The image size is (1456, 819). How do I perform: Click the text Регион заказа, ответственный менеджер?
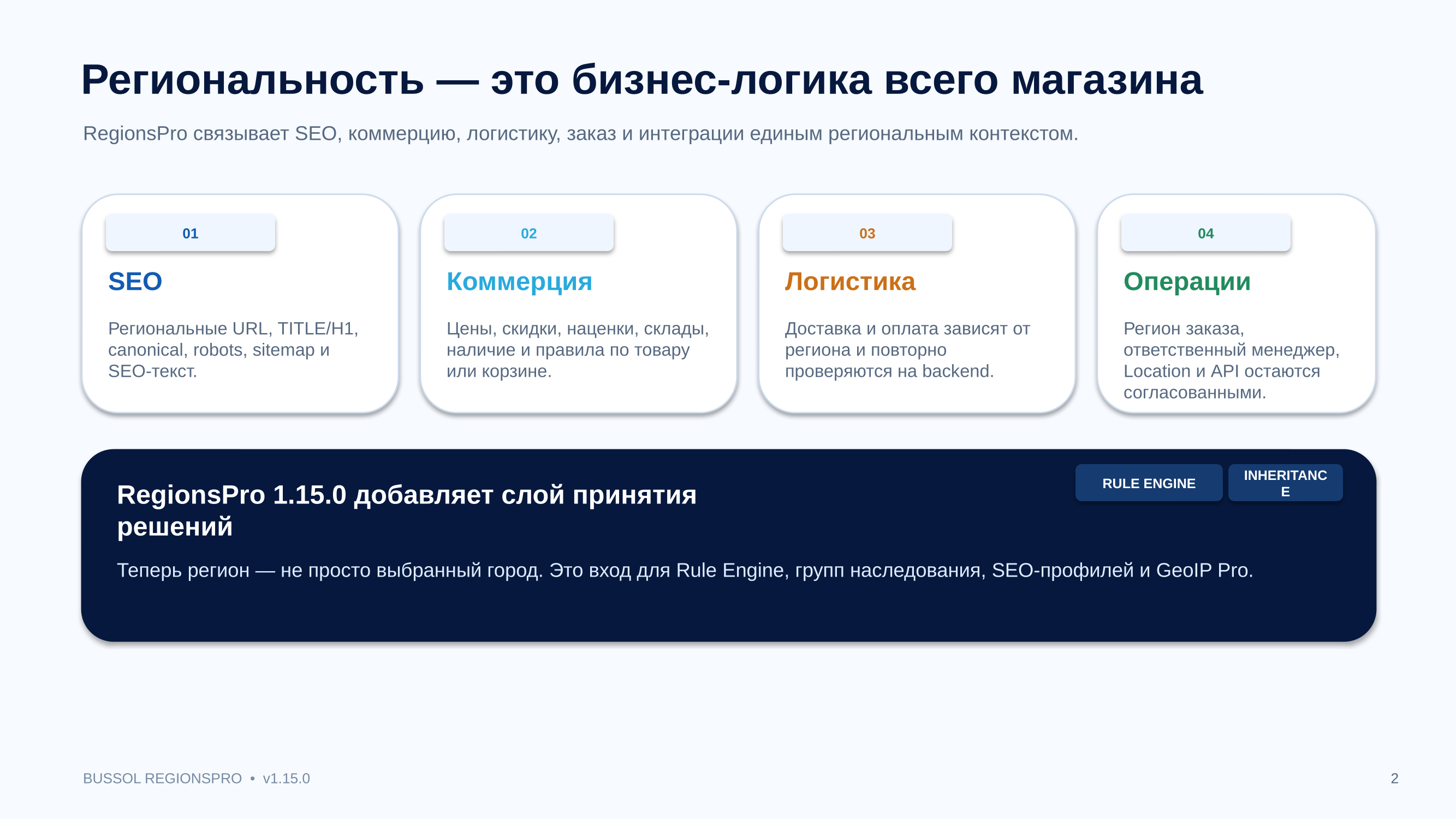coord(1232,360)
